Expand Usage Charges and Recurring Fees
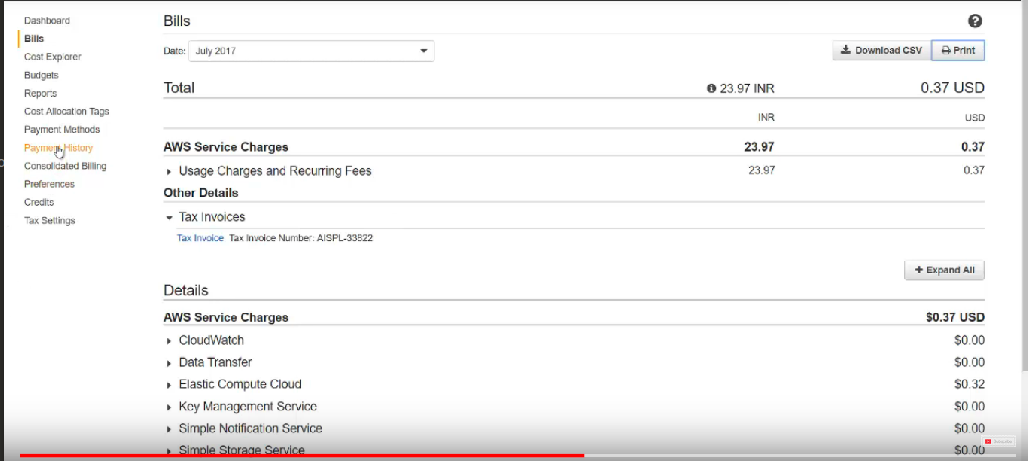Image resolution: width=1028 pixels, height=461 pixels. point(168,171)
